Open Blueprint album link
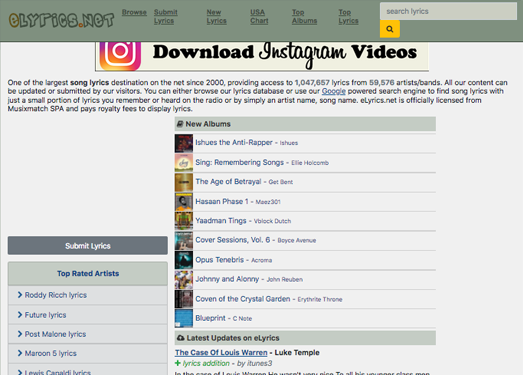Viewport: 523px width, 375px height. (210, 318)
